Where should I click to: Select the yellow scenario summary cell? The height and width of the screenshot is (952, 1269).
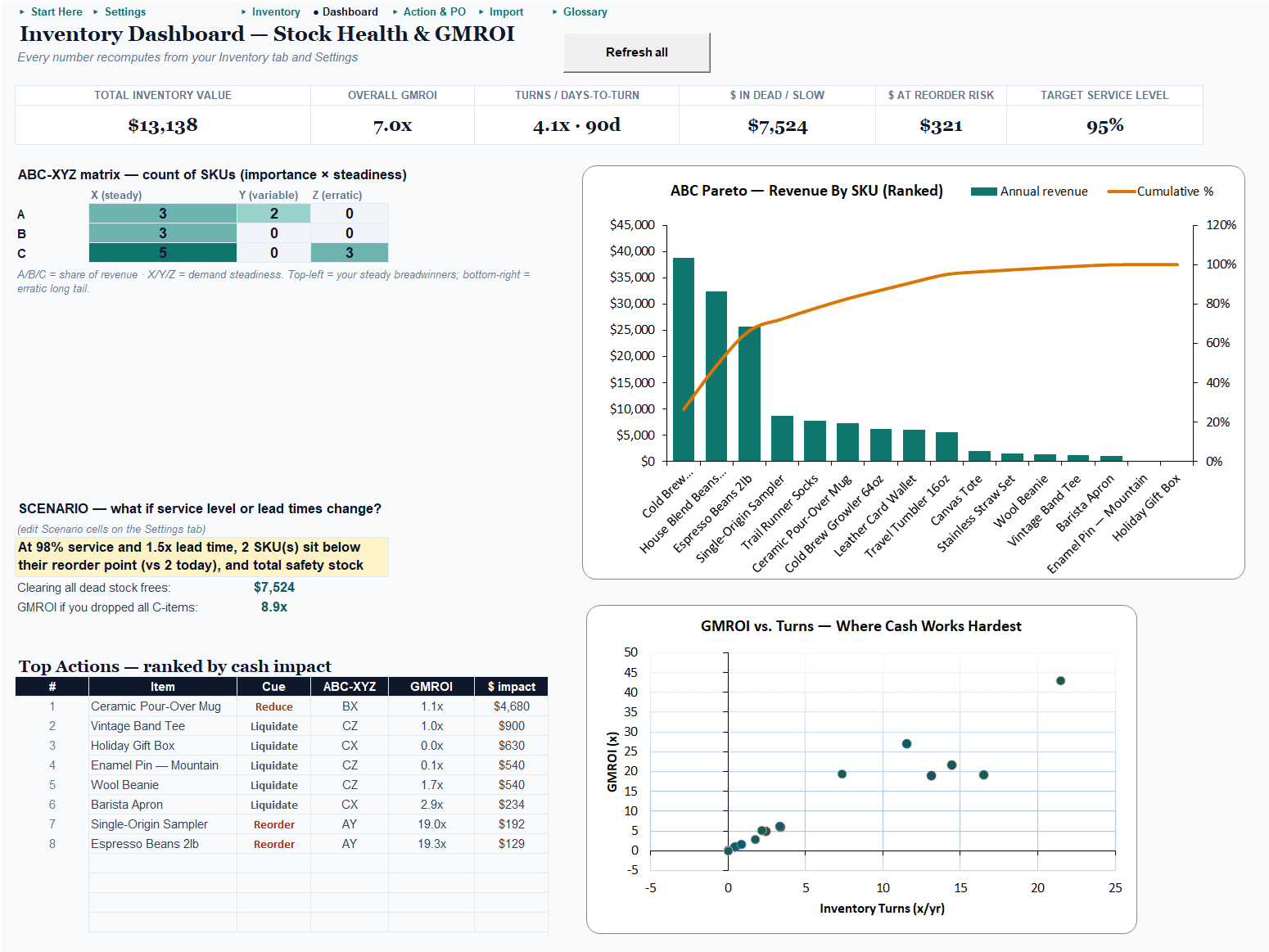202,557
